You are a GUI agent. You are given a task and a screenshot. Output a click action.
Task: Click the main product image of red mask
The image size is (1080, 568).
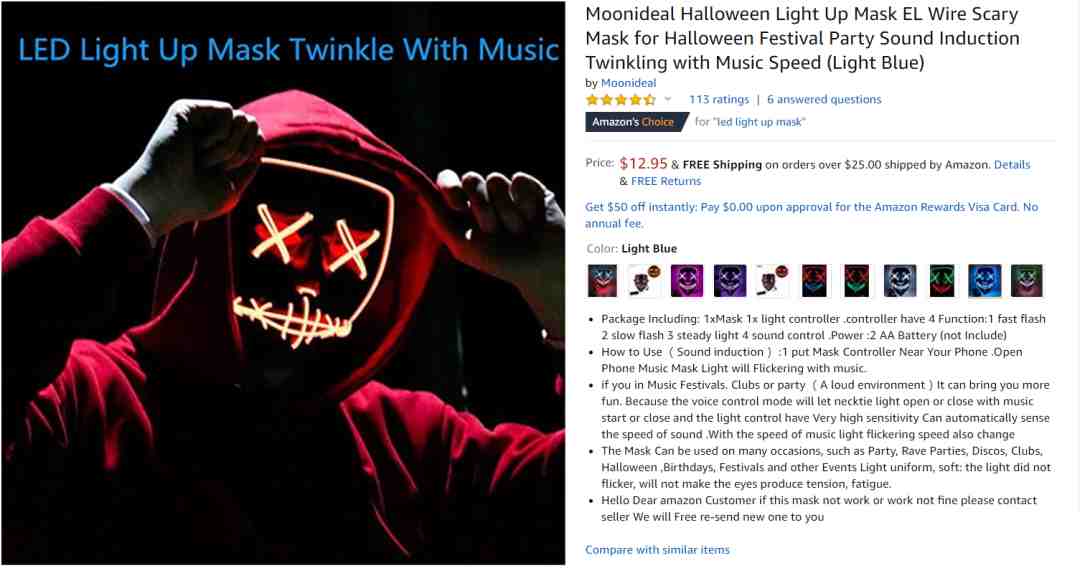pyautogui.click(x=283, y=283)
